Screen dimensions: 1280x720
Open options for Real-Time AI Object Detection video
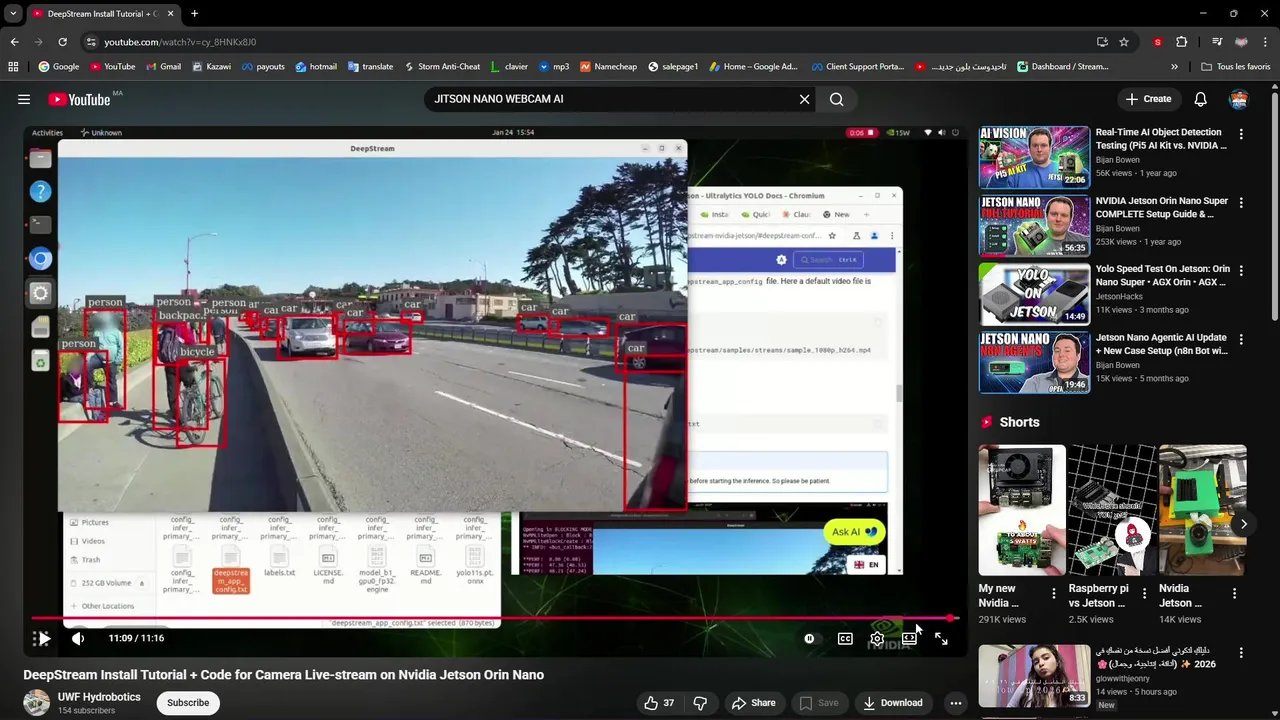point(1241,134)
